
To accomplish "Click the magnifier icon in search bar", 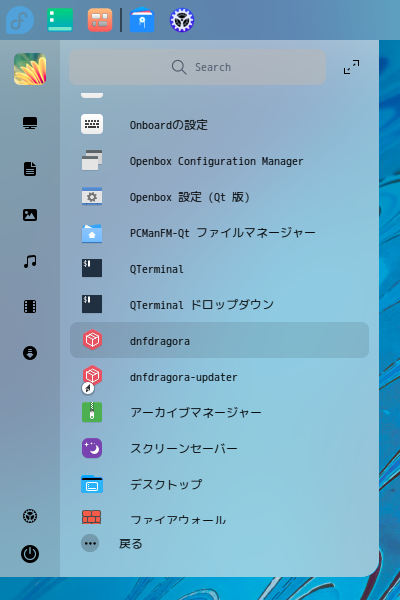I will [179, 67].
